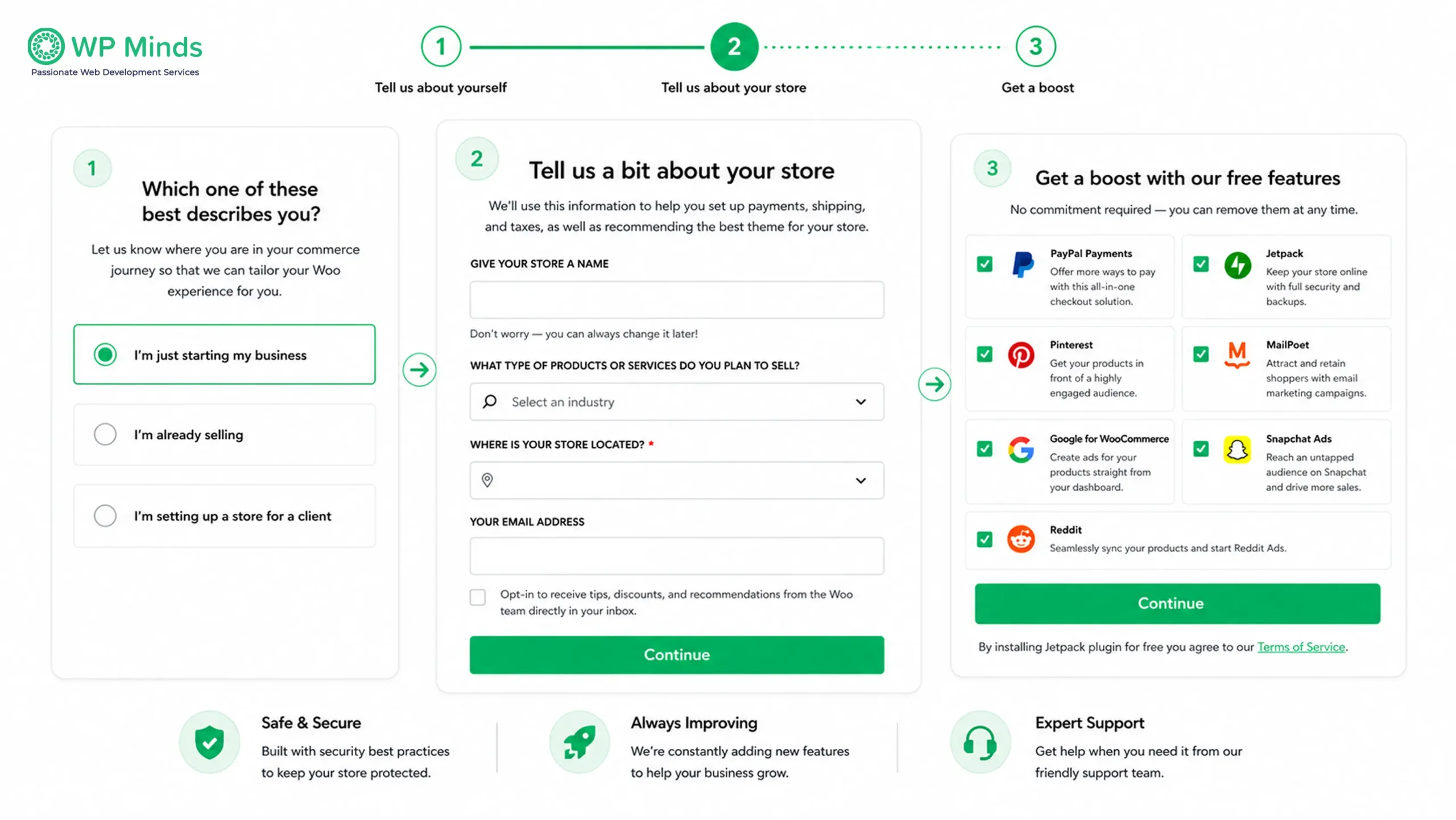Screen dimensions: 1456x820
Task: Click the arrow icon between cards one and two
Action: [419, 370]
